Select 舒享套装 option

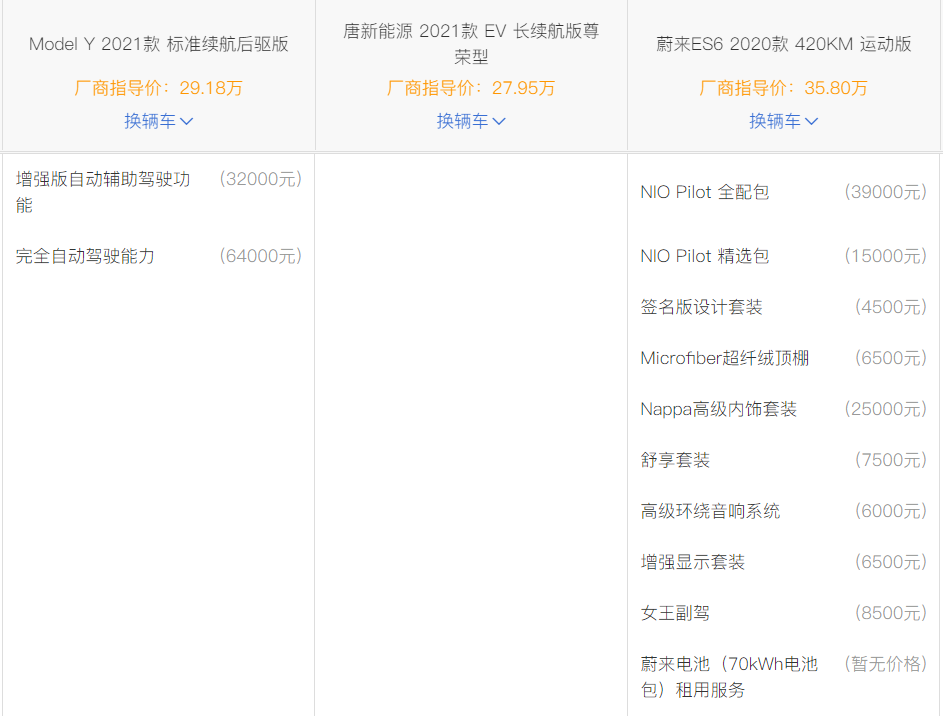click(x=675, y=461)
